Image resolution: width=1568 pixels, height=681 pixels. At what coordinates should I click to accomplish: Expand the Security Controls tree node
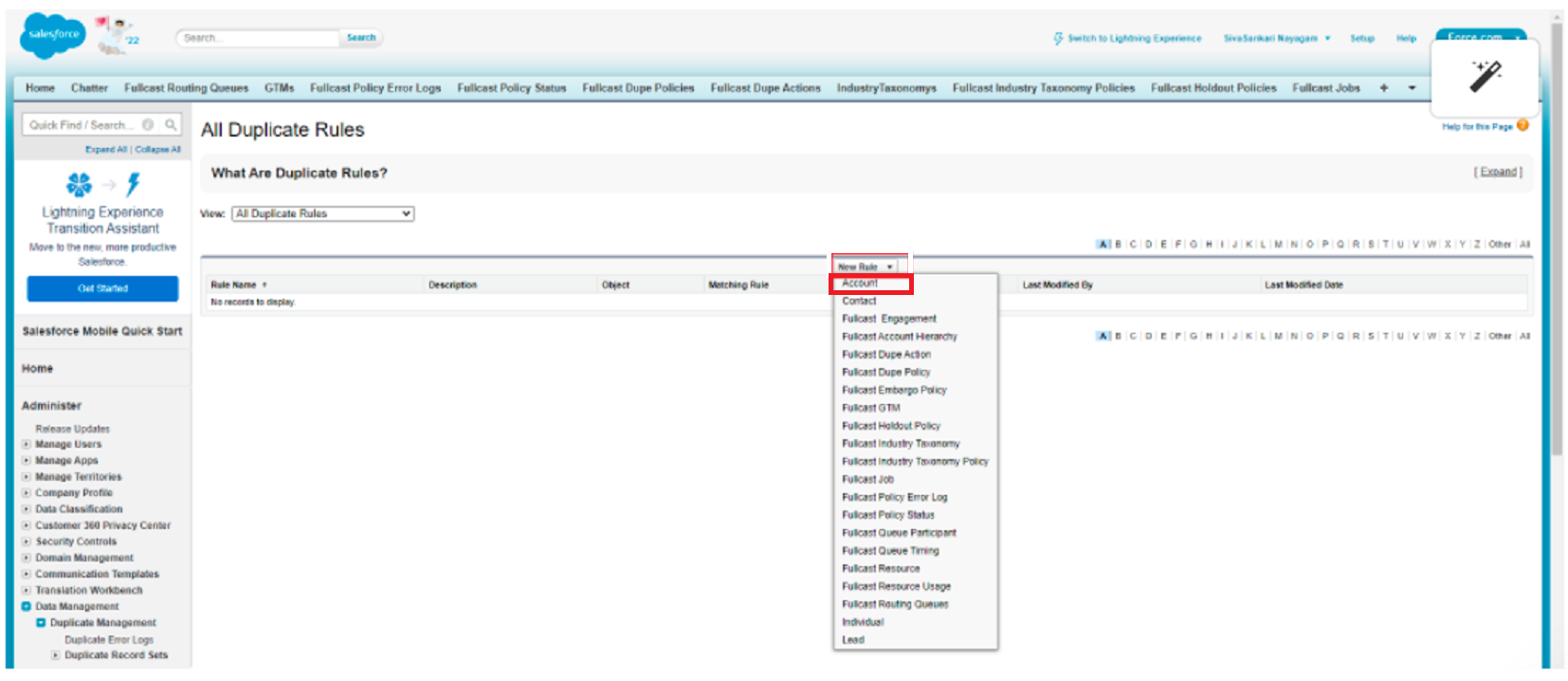pyautogui.click(x=27, y=542)
